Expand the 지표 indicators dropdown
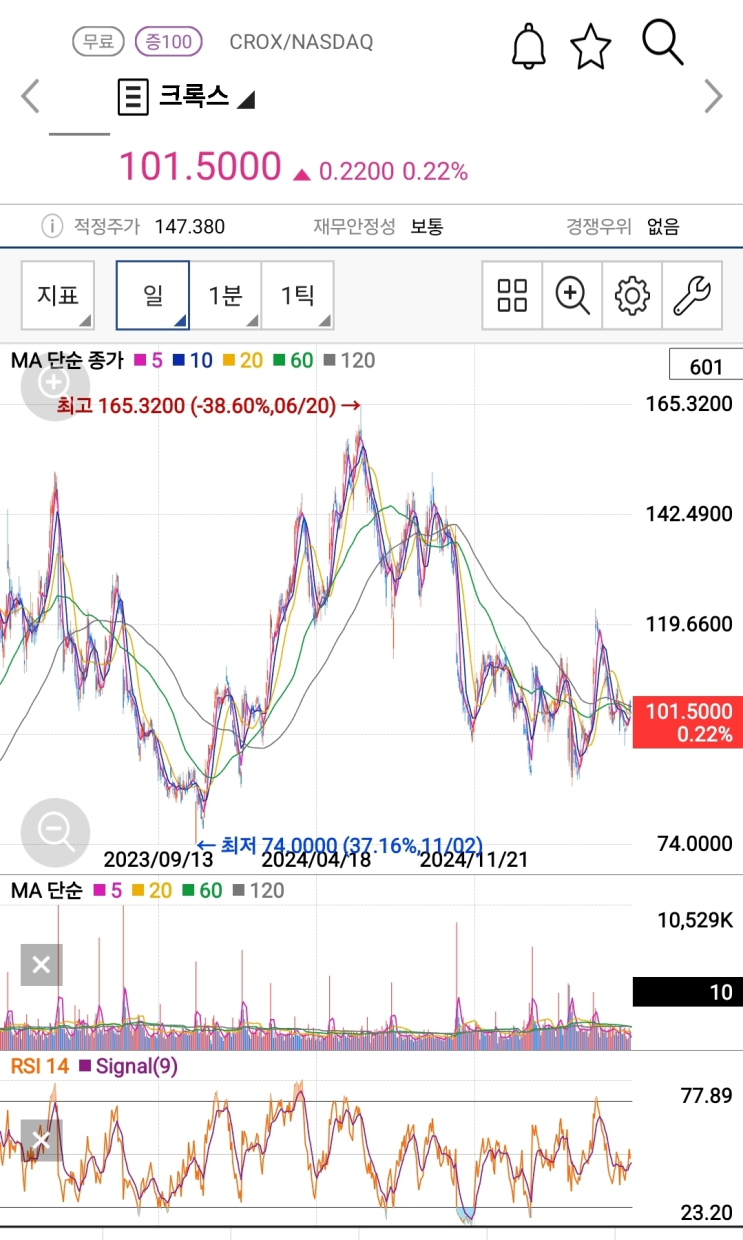The image size is (743, 1240). tap(58, 295)
